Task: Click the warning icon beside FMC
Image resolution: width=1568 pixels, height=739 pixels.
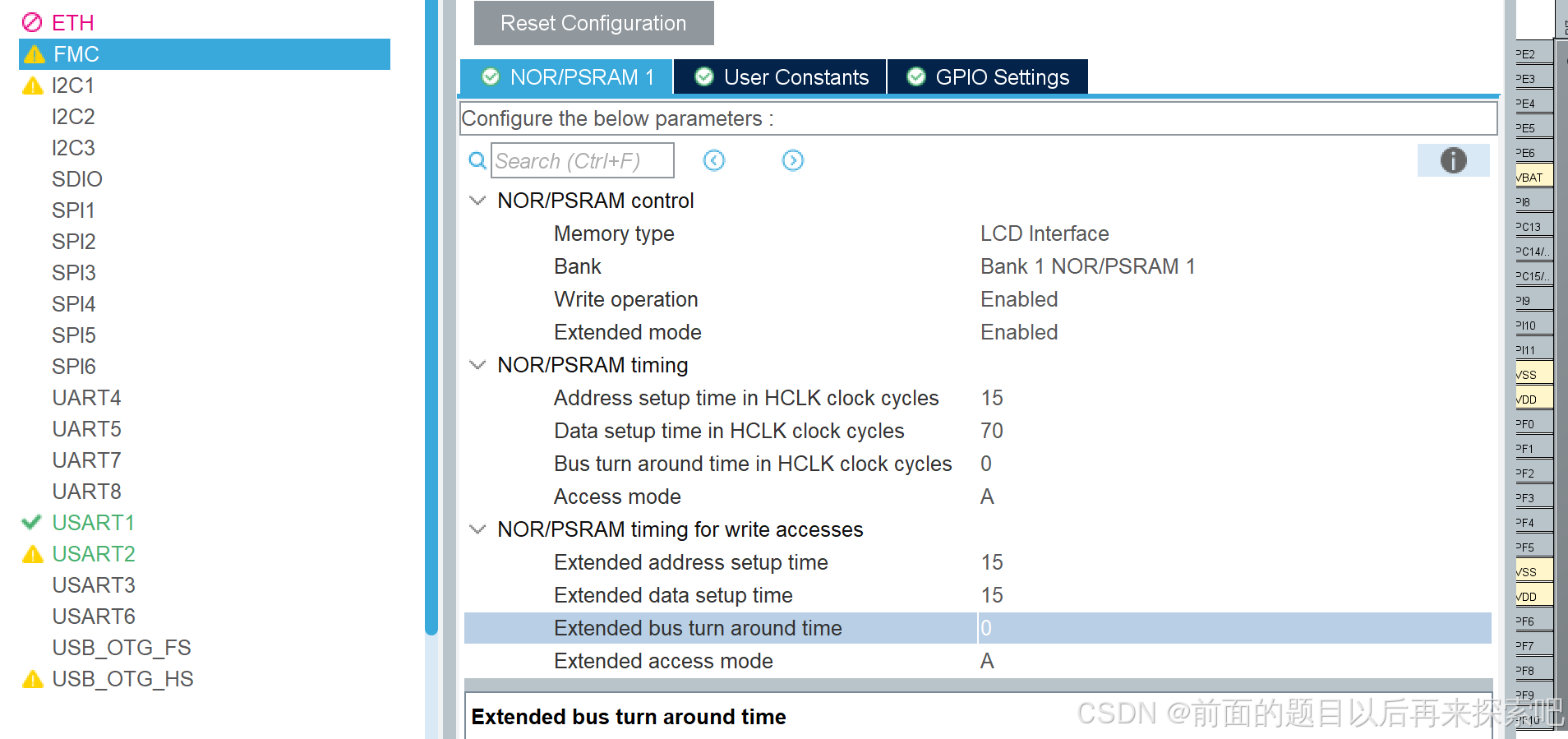Action: point(33,53)
